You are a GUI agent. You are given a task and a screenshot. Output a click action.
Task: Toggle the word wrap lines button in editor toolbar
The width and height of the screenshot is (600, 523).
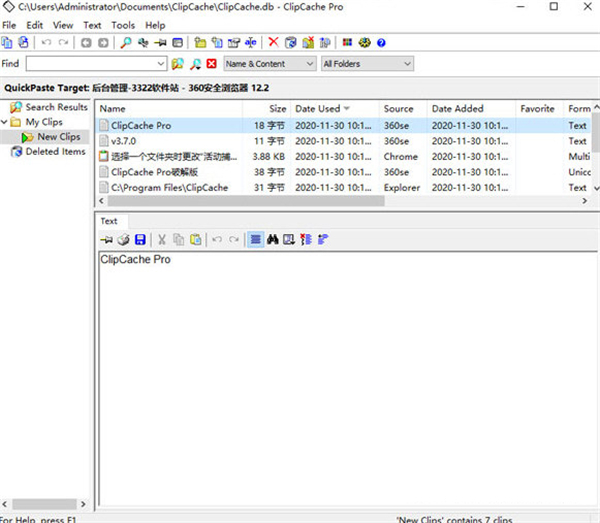point(255,240)
